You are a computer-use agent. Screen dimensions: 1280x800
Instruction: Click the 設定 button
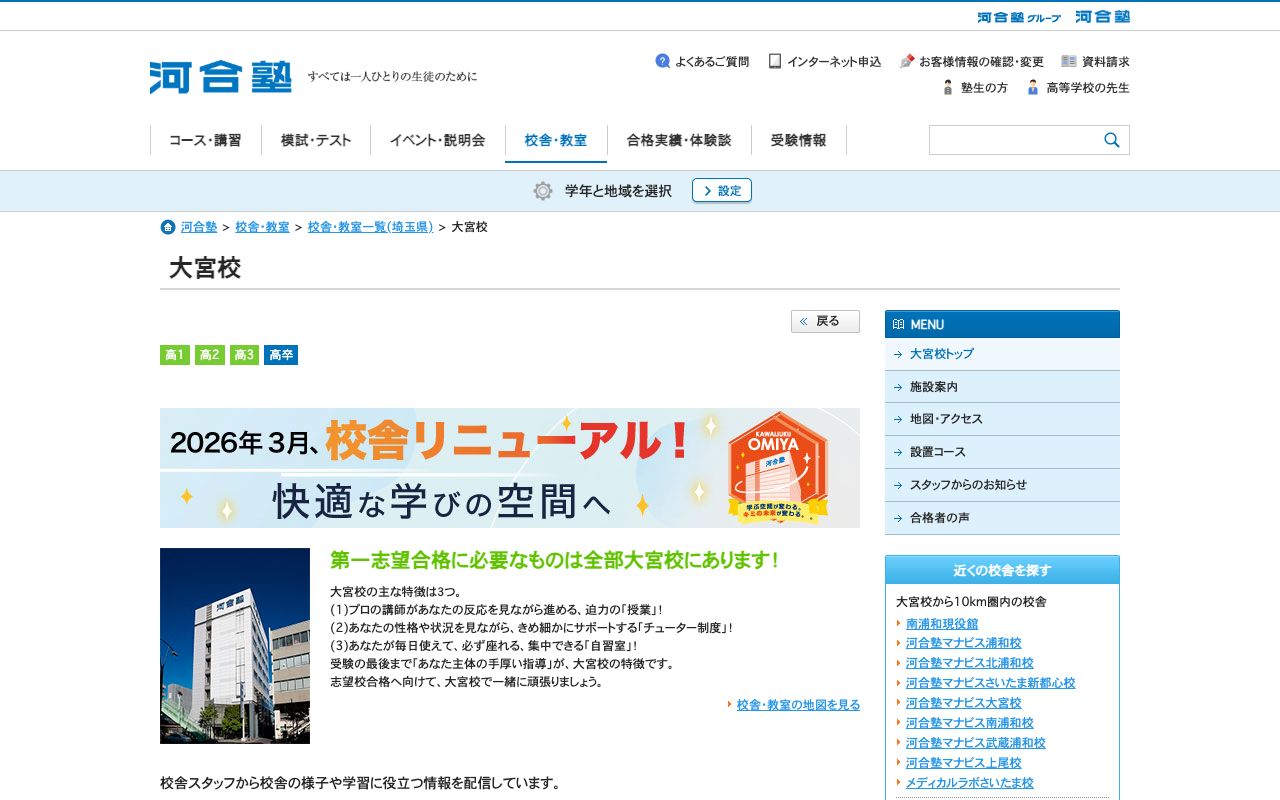pyautogui.click(x=722, y=190)
